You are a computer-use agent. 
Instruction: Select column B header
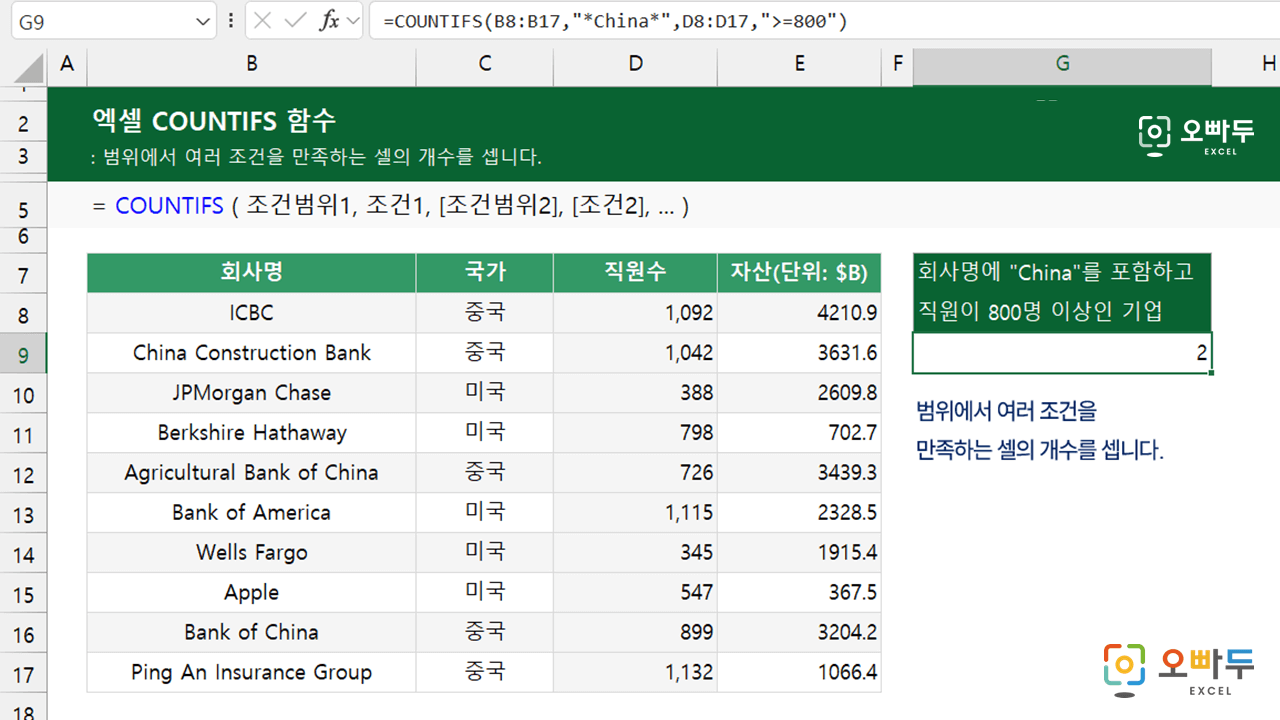click(252, 64)
